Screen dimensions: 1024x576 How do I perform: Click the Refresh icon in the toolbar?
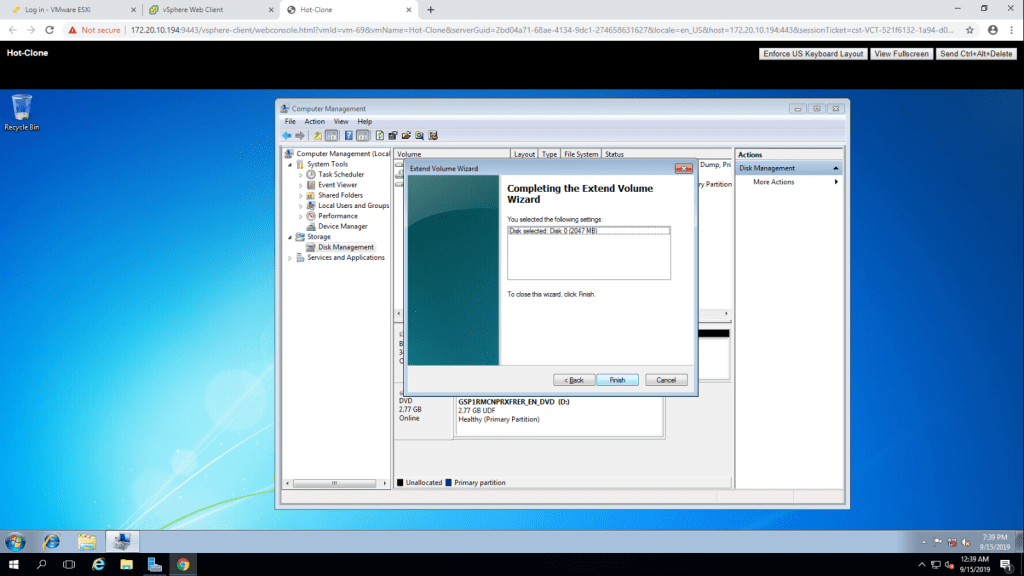pyautogui.click(x=379, y=135)
